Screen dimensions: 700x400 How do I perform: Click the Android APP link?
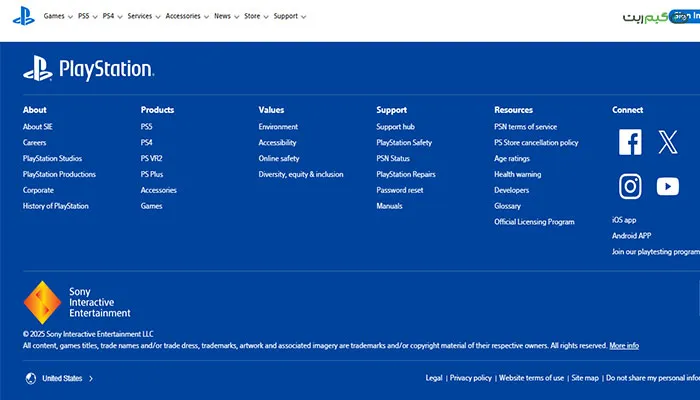[631, 236]
